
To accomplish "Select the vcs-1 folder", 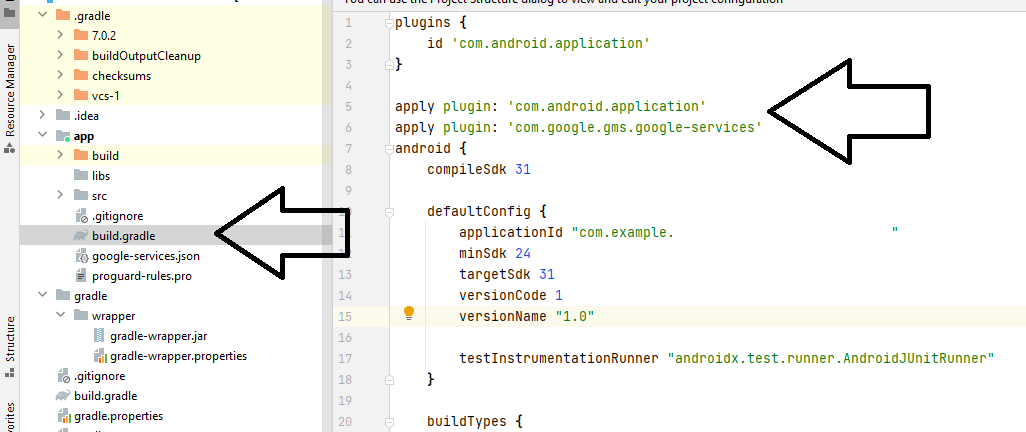I will coord(97,96).
